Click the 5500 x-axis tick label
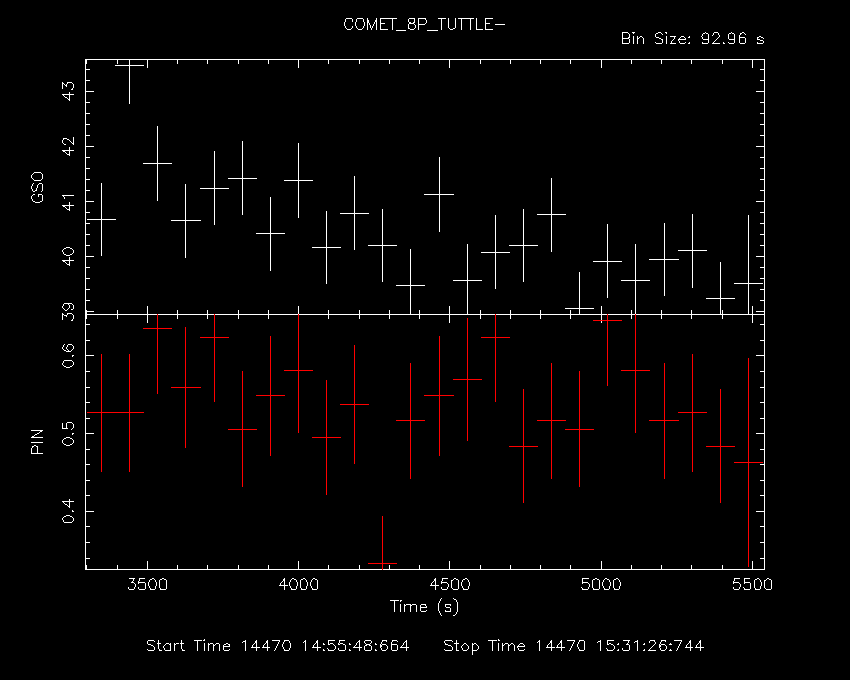This screenshot has height=680, width=850. point(752,585)
